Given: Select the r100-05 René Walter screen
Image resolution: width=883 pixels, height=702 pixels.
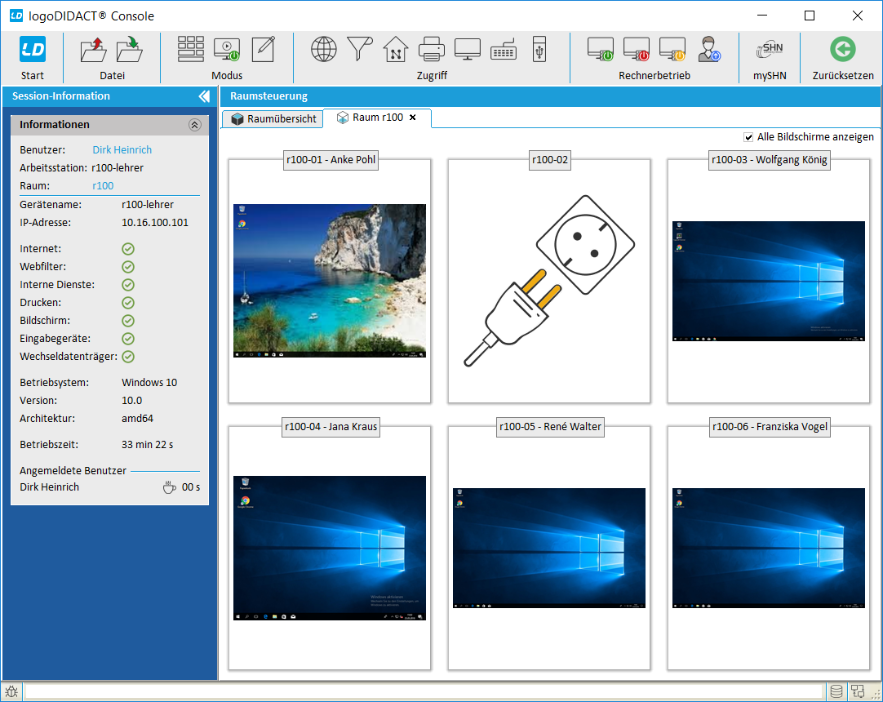Looking at the screenshot, I should (549, 548).
